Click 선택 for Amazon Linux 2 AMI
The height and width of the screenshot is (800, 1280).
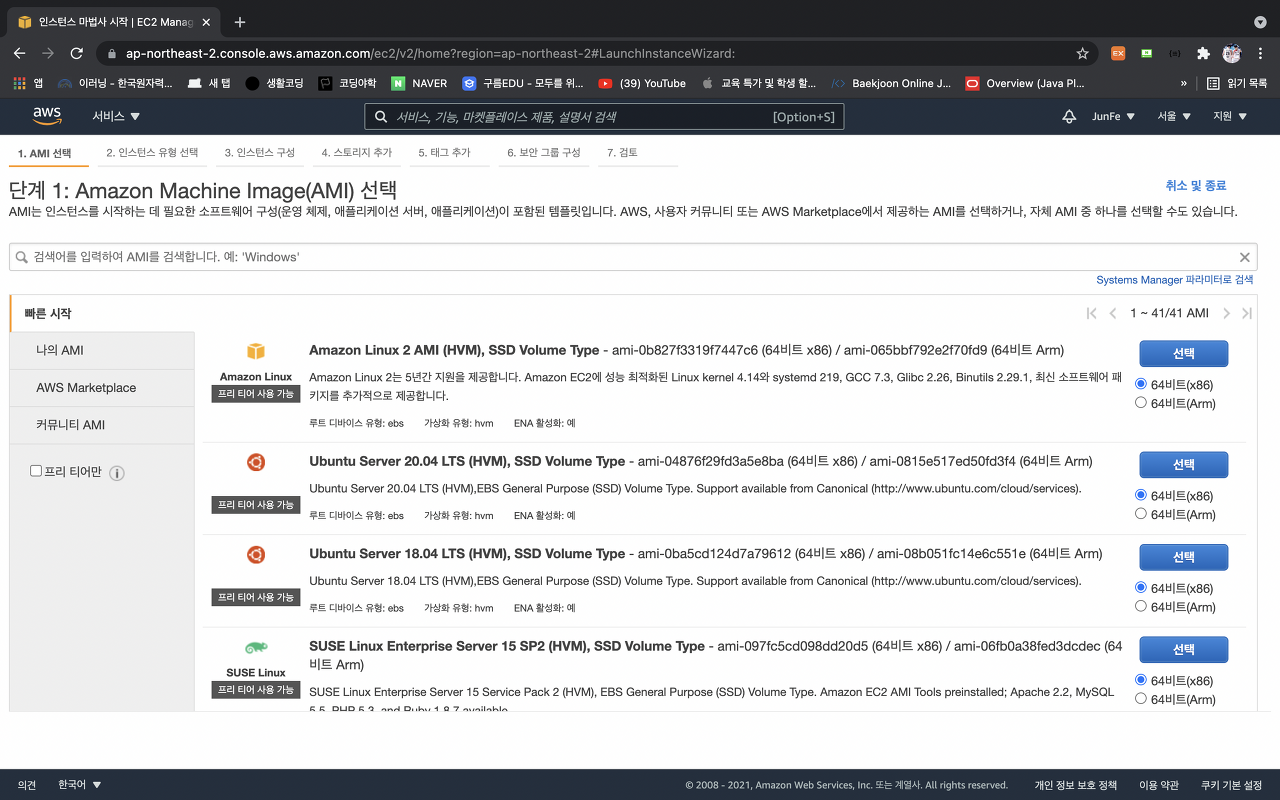[x=1184, y=353]
